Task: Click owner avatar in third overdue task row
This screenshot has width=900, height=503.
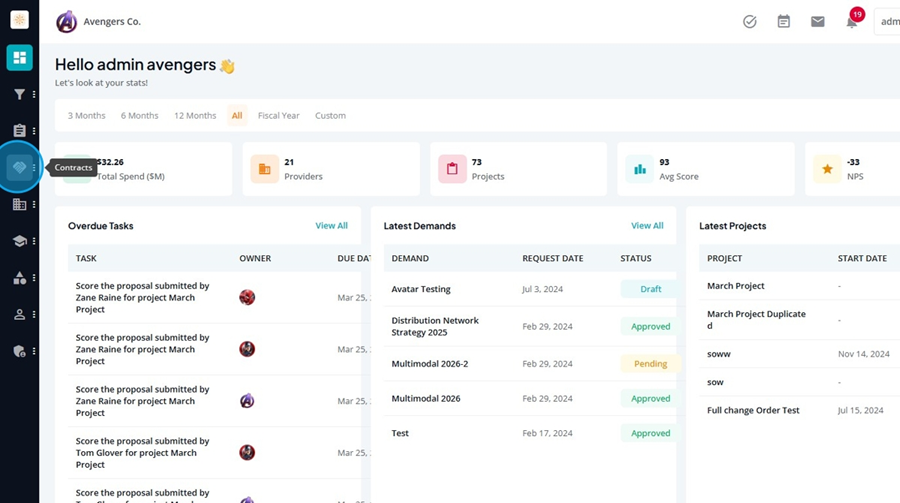Action: pos(247,401)
